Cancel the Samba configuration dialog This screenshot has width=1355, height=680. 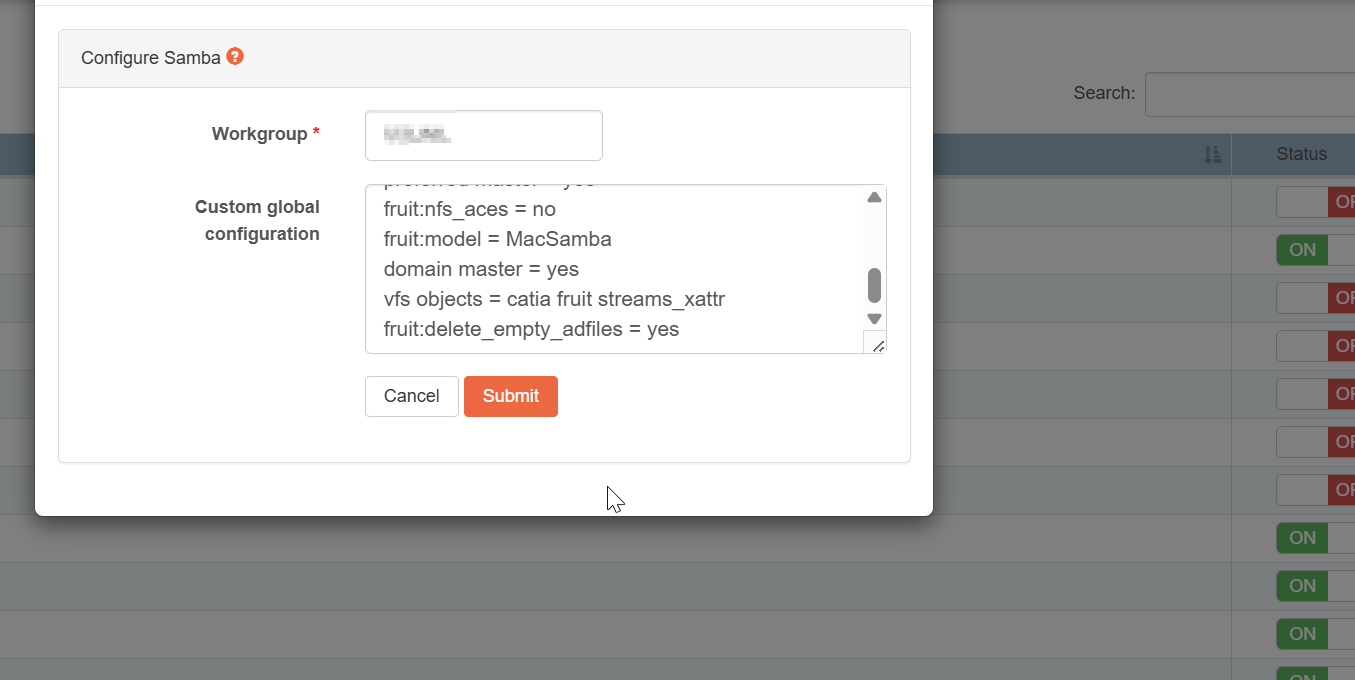click(411, 396)
